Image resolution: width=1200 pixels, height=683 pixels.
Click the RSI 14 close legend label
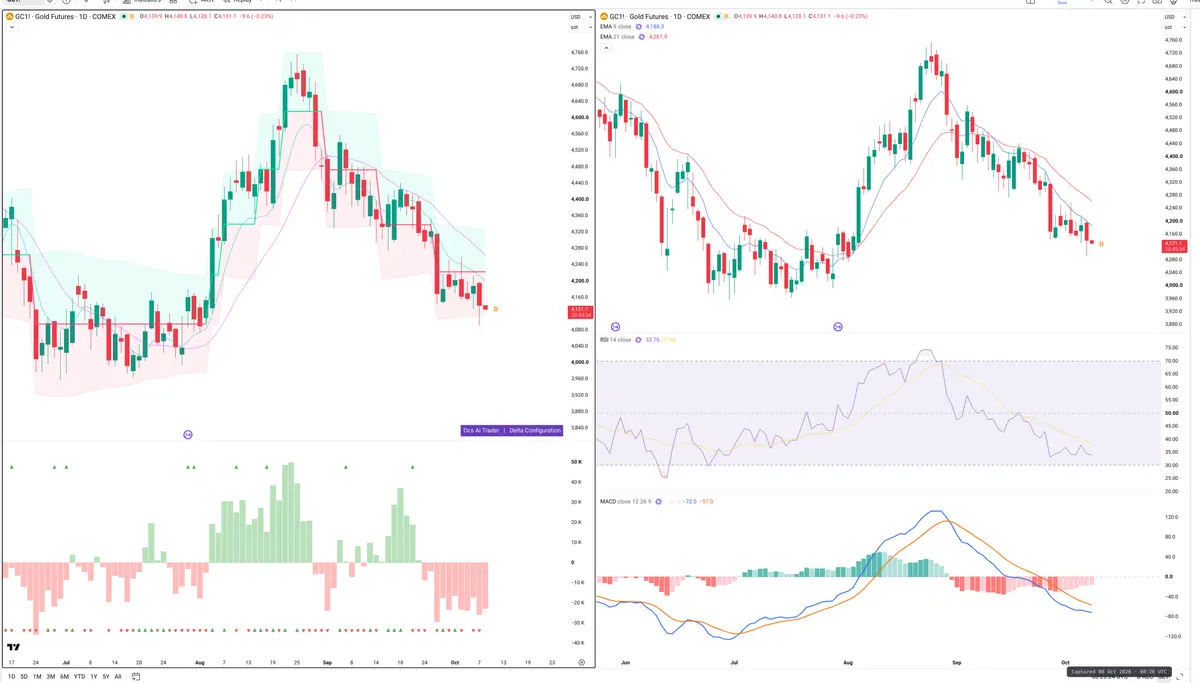(x=616, y=340)
